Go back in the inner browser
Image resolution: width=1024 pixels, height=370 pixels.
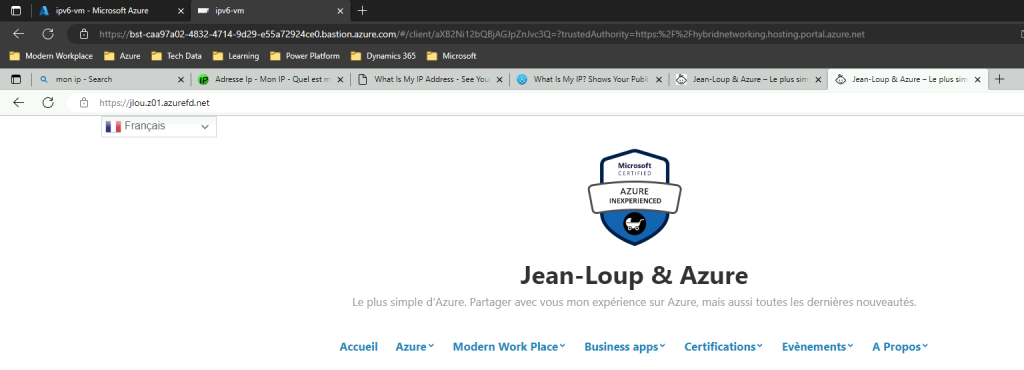pos(18,102)
